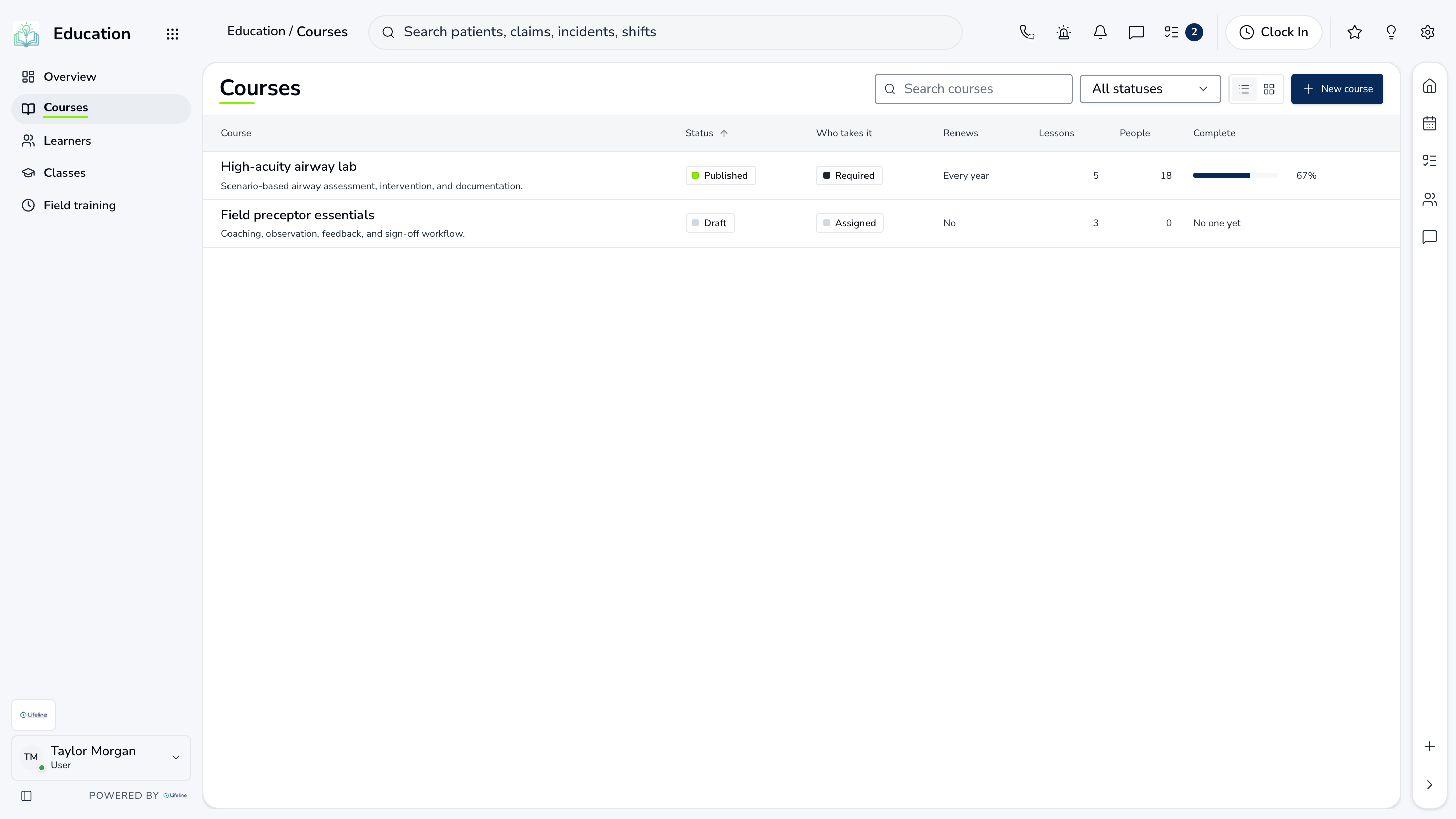Click the Course column header
Viewport: 1456px width, 819px height.
[236, 133]
